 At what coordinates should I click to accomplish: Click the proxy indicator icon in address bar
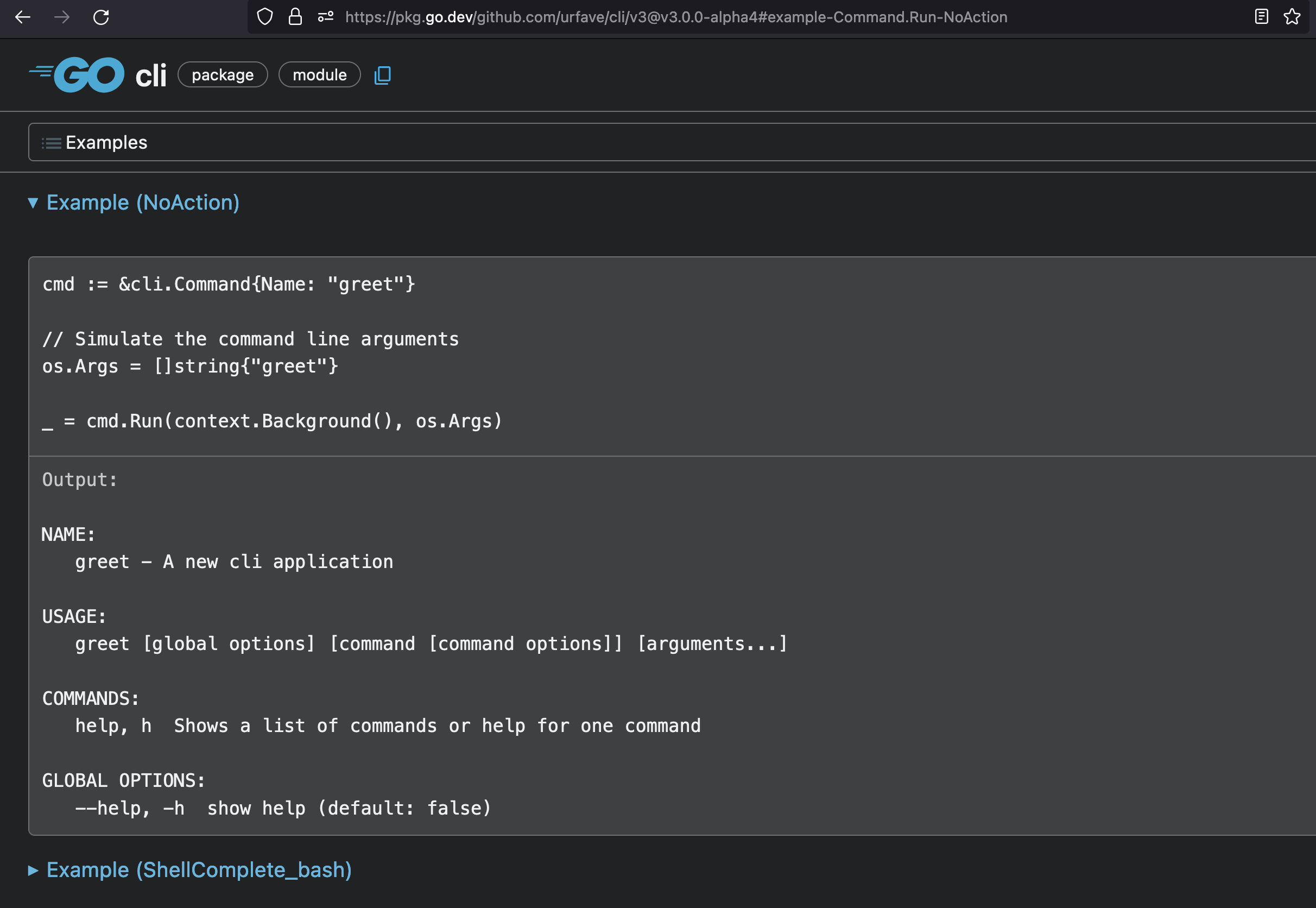point(325,17)
